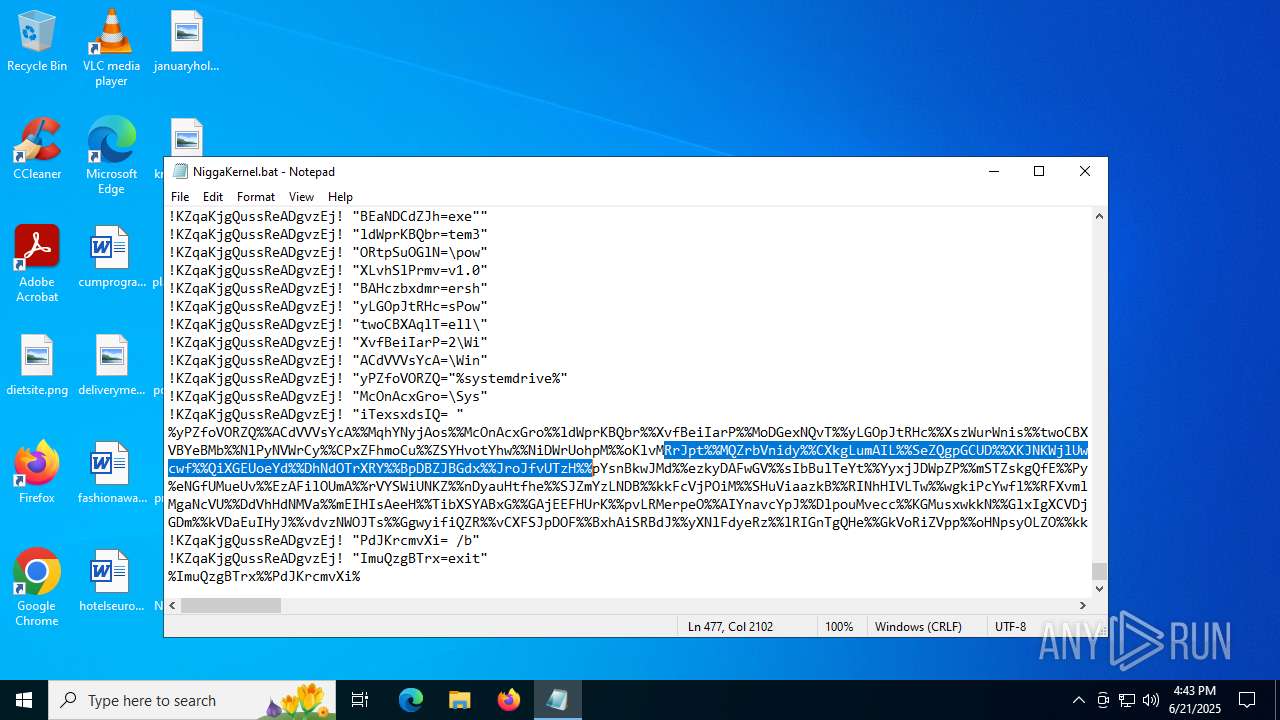Click line containing "ACdVVVsYcA=\Win"
This screenshot has width=1280, height=720.
click(x=328, y=360)
